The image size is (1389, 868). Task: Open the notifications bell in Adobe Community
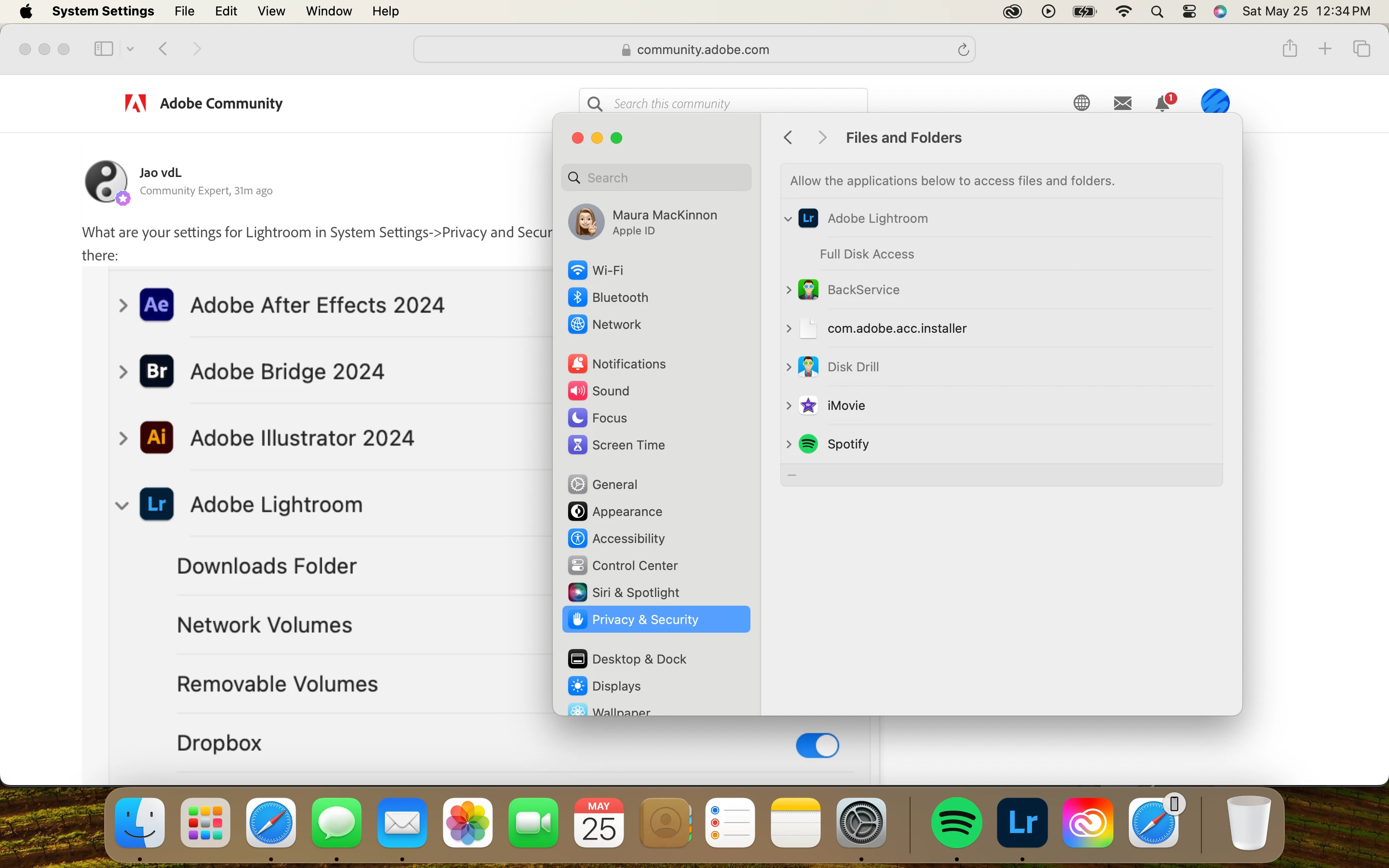[1163, 103]
